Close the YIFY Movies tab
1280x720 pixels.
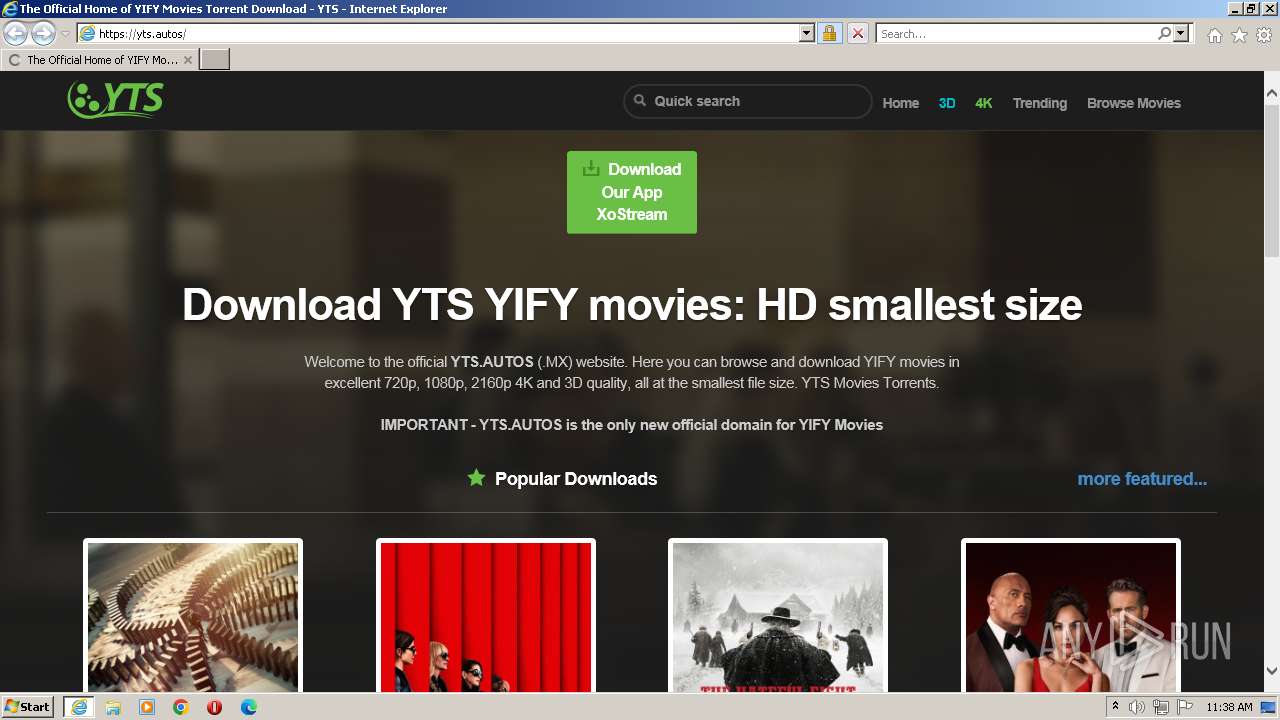click(x=188, y=60)
